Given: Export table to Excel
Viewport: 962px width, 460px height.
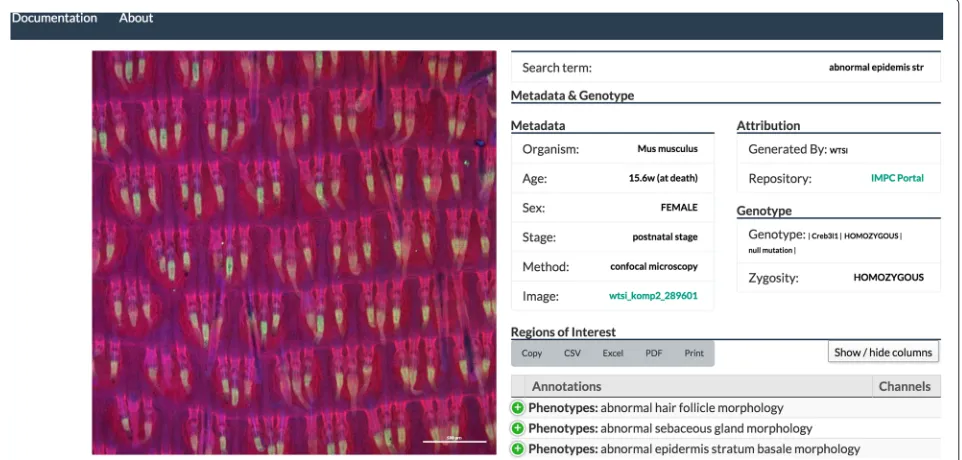Looking at the screenshot, I should [x=613, y=353].
